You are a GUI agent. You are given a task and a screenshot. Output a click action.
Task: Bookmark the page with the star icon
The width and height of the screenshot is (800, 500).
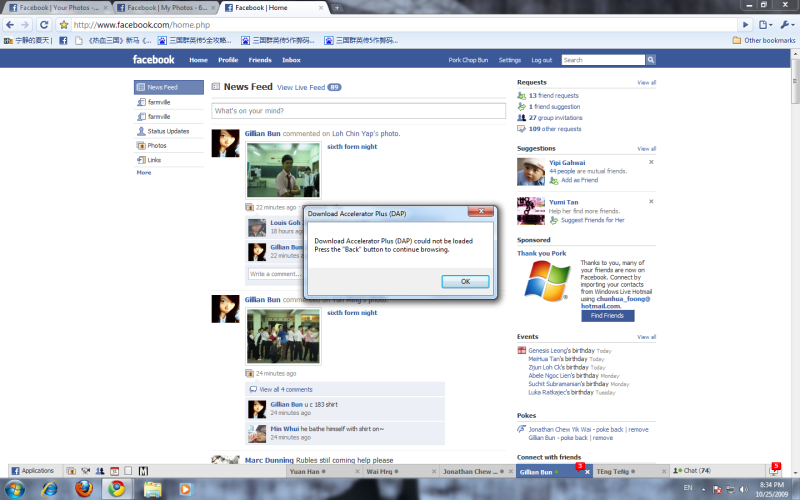point(64,24)
